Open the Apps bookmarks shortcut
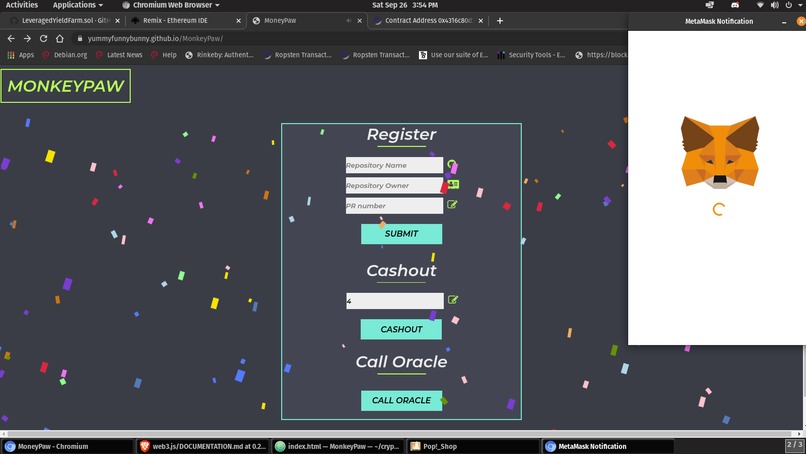Viewport: 806px width, 454px height. tap(21, 55)
